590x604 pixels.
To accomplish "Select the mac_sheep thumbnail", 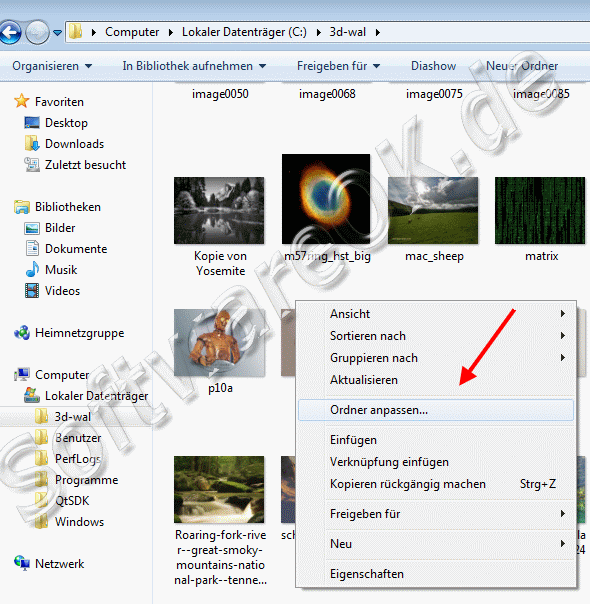I will point(433,210).
